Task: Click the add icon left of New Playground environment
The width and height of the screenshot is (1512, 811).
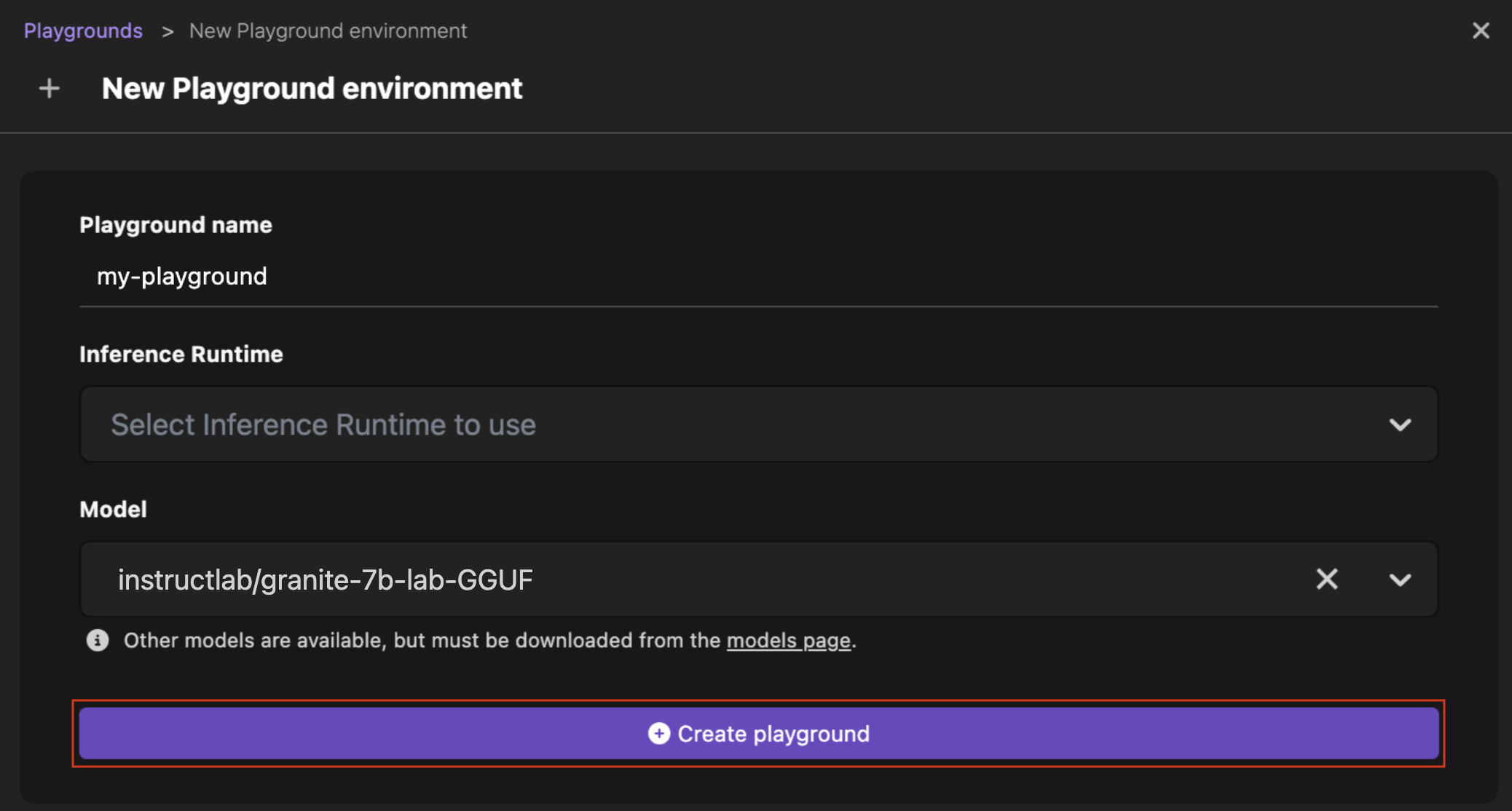Action: [50, 87]
